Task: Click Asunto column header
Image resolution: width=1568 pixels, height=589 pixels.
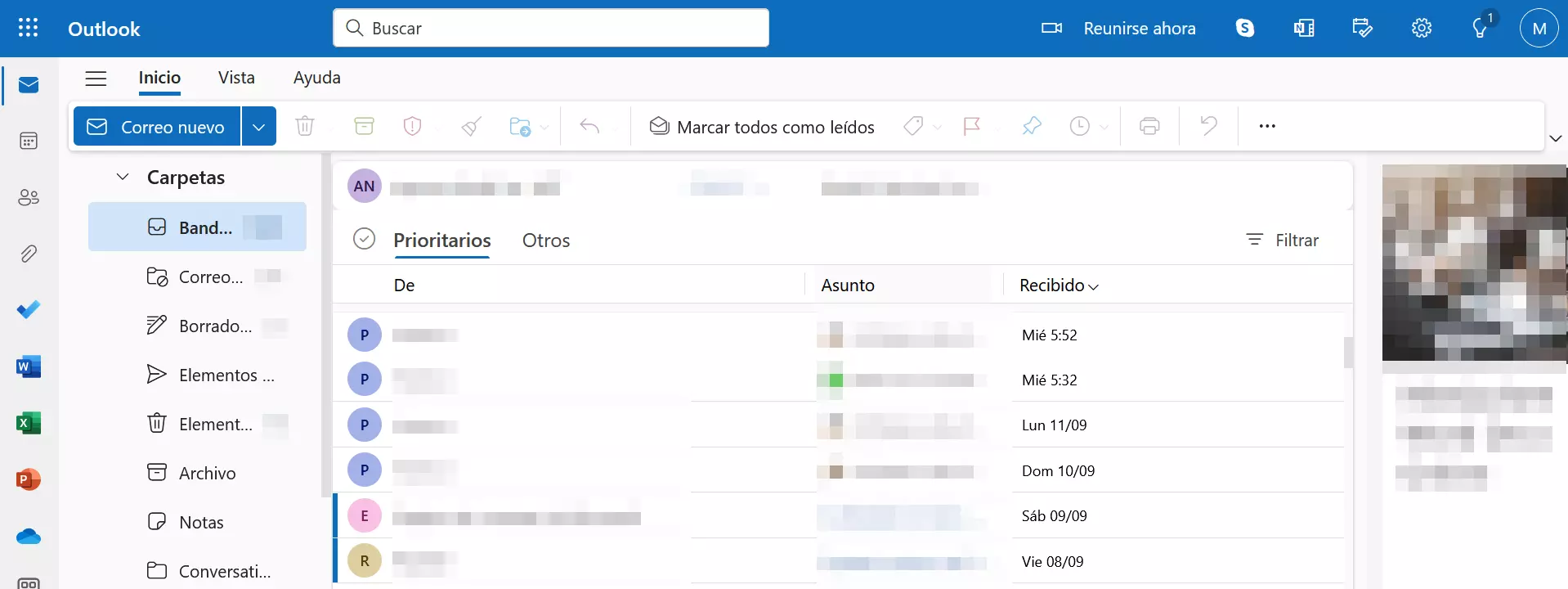Action: (x=848, y=286)
